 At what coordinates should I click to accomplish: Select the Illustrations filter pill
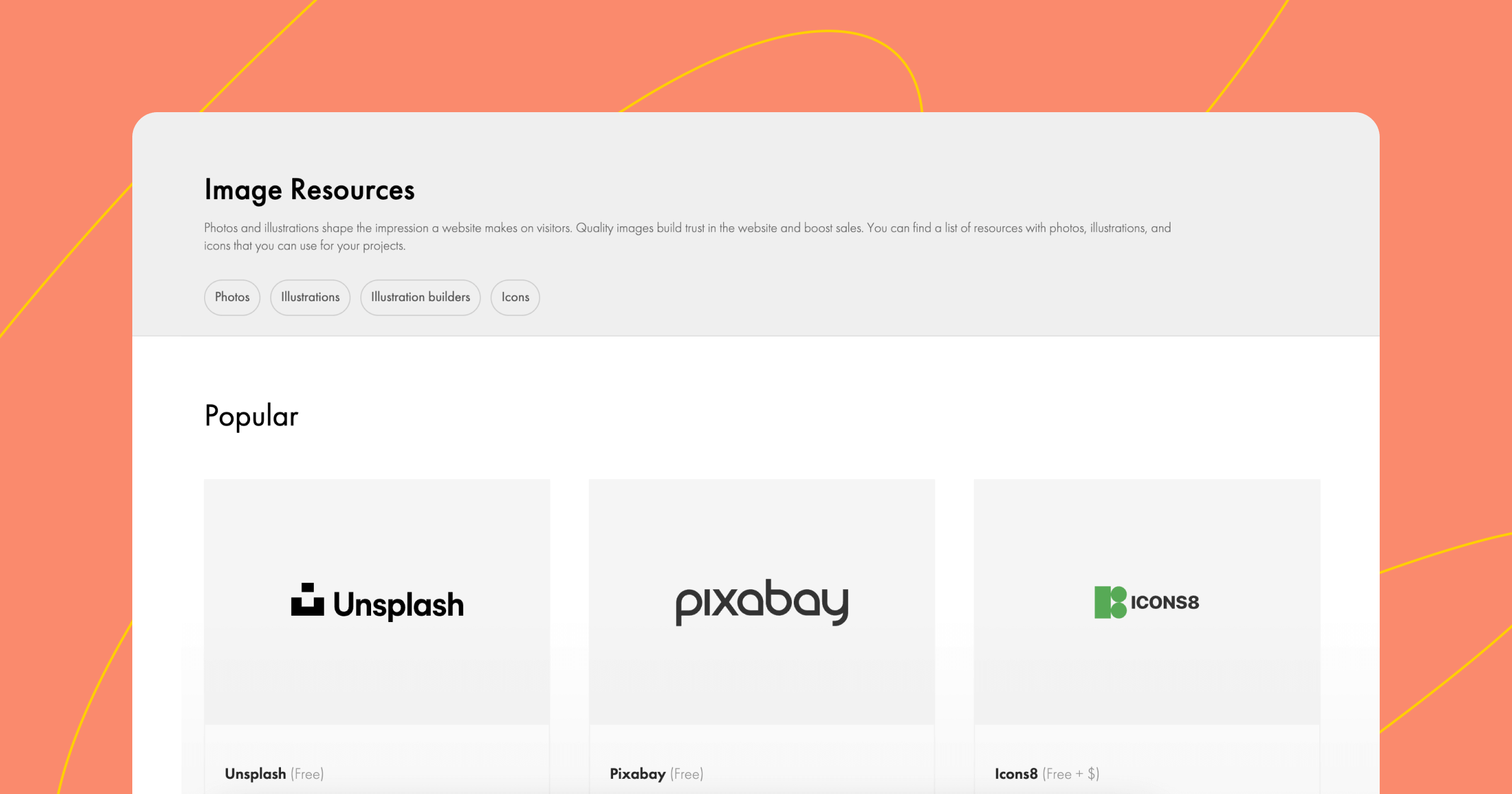coord(310,297)
